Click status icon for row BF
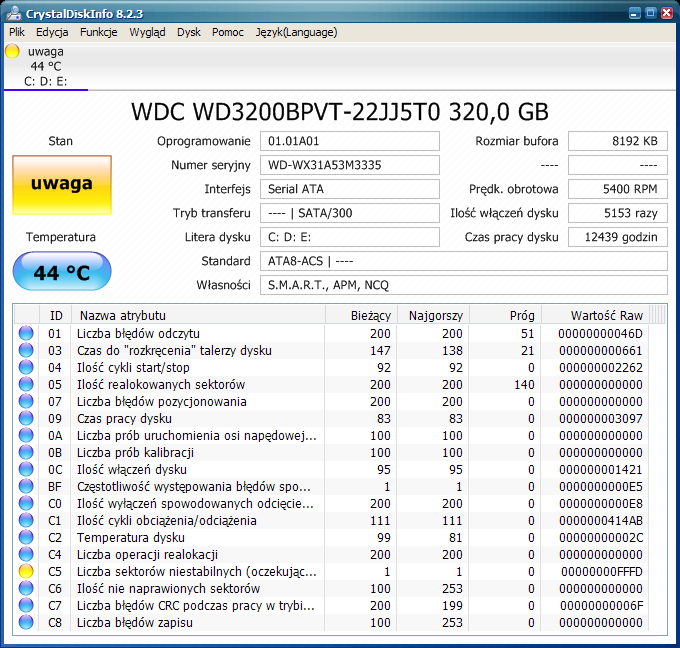 click(x=26, y=486)
